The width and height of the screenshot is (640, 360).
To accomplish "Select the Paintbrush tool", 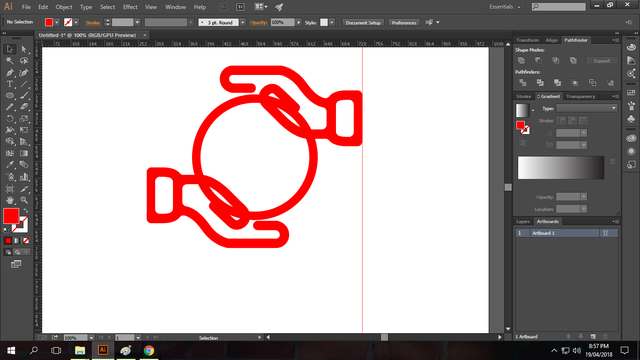I will pyautogui.click(x=24, y=96).
